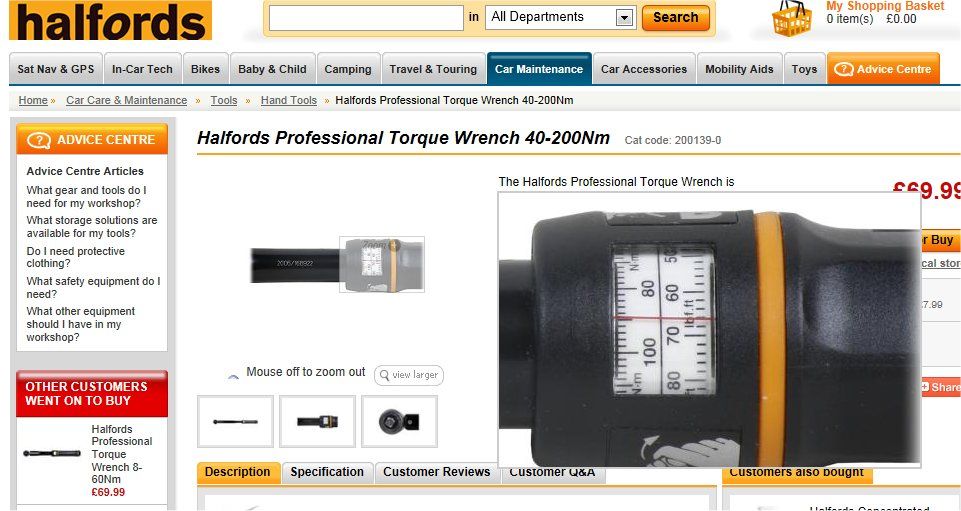This screenshot has width=961, height=511.
Task: Click the Search button
Action: click(x=675, y=18)
